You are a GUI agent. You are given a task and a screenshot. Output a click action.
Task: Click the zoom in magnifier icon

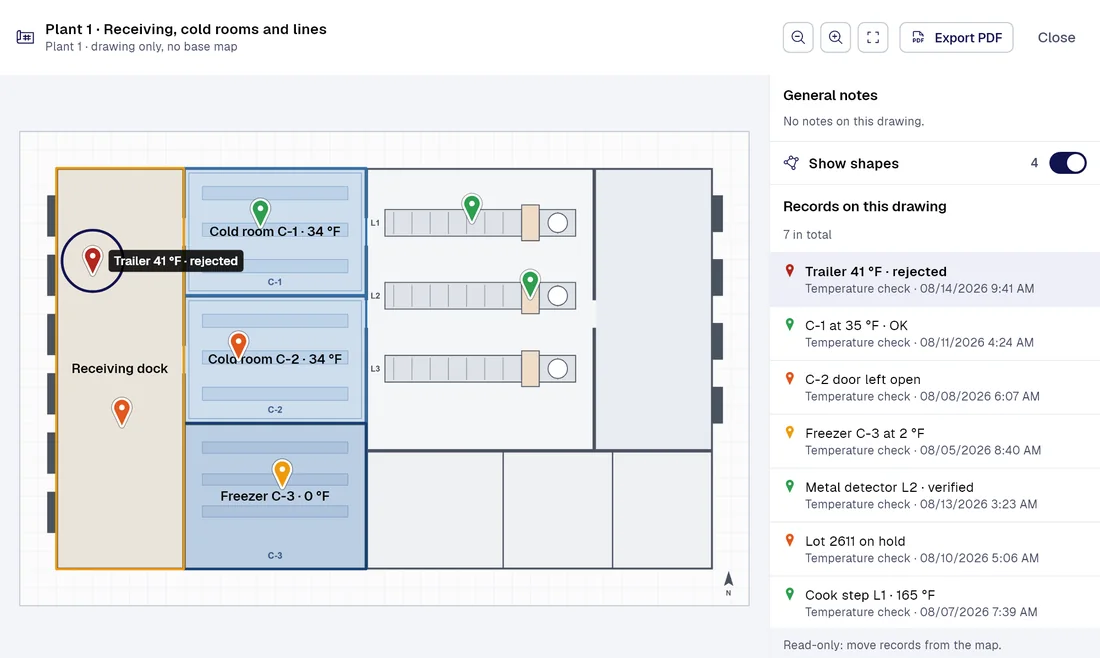pos(835,37)
